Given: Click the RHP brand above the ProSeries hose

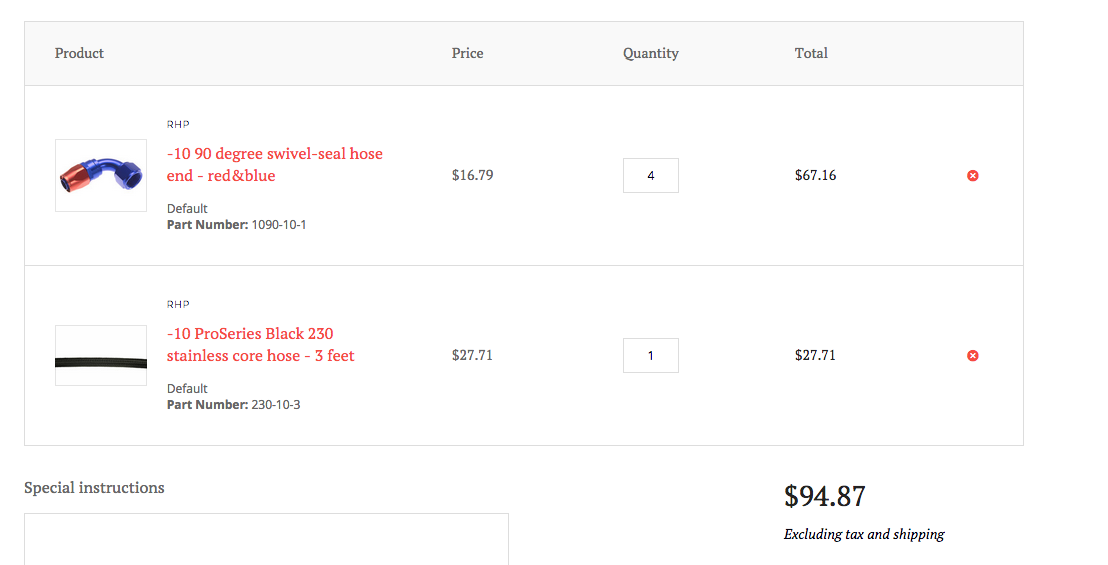Looking at the screenshot, I should click(178, 304).
